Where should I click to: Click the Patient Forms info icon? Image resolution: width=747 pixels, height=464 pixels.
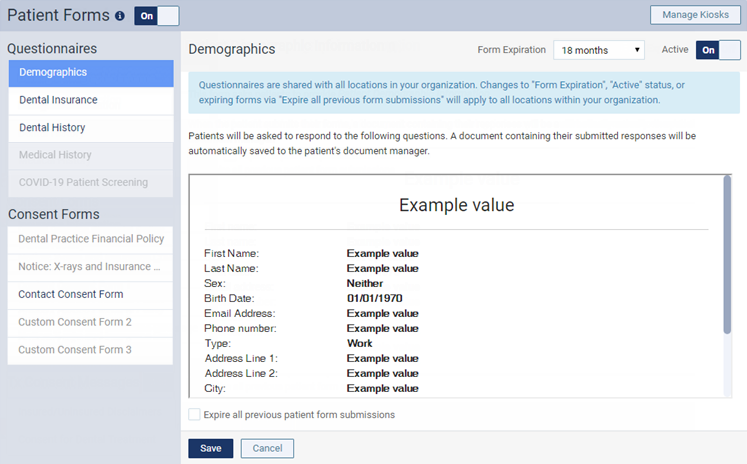[x=120, y=16]
